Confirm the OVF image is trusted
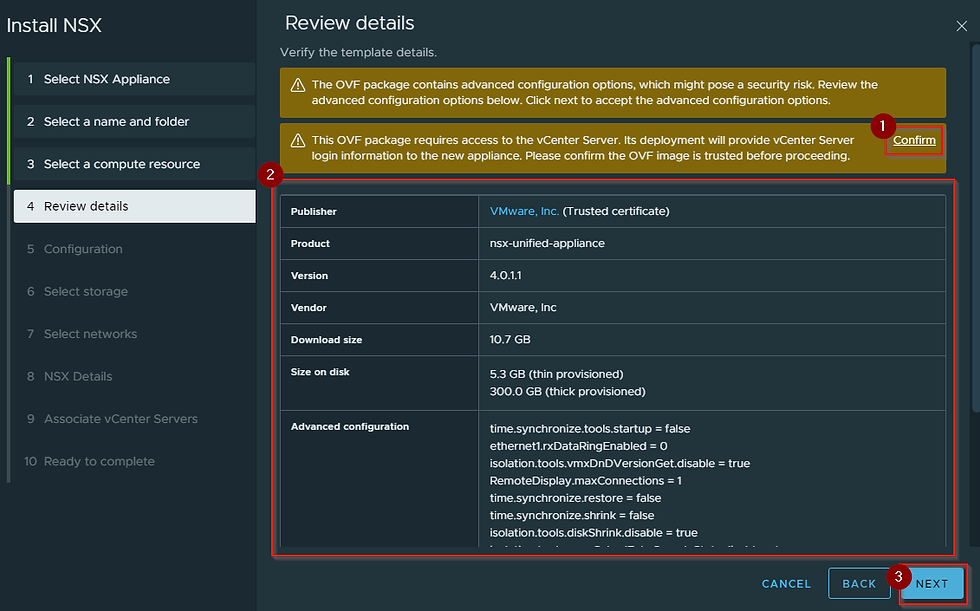 point(914,141)
